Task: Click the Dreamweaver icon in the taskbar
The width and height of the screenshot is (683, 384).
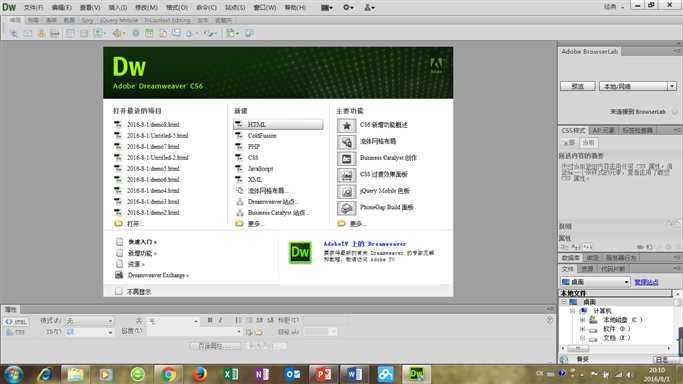Action: [x=416, y=374]
